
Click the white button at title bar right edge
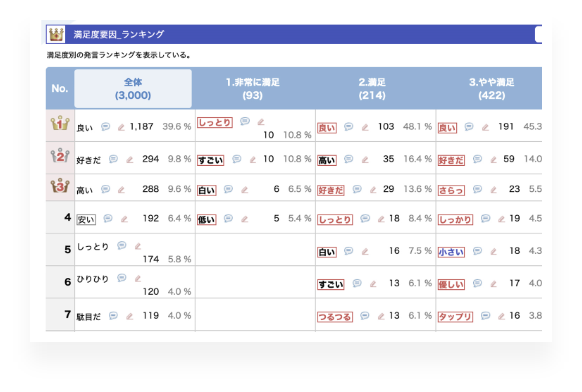point(539,35)
